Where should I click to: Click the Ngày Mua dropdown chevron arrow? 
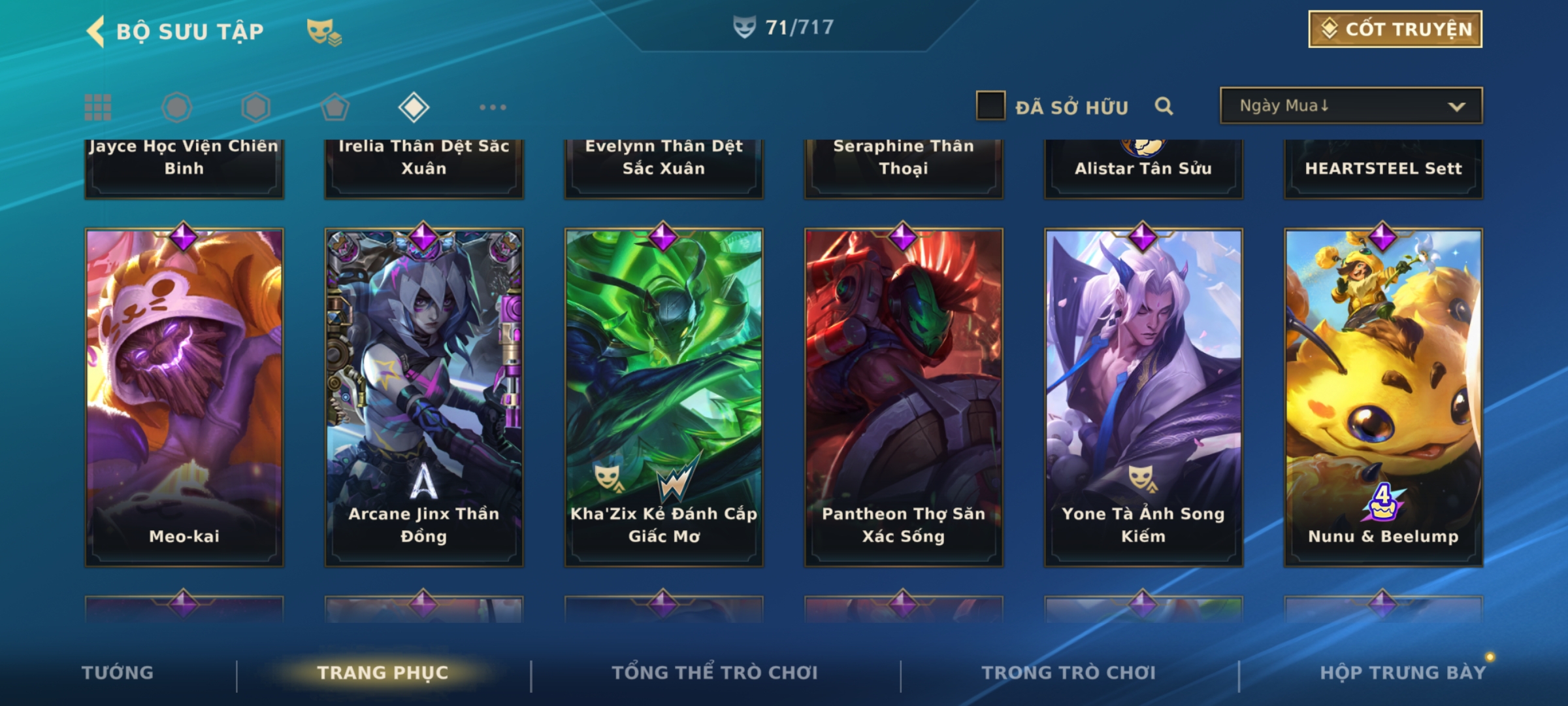[1456, 107]
